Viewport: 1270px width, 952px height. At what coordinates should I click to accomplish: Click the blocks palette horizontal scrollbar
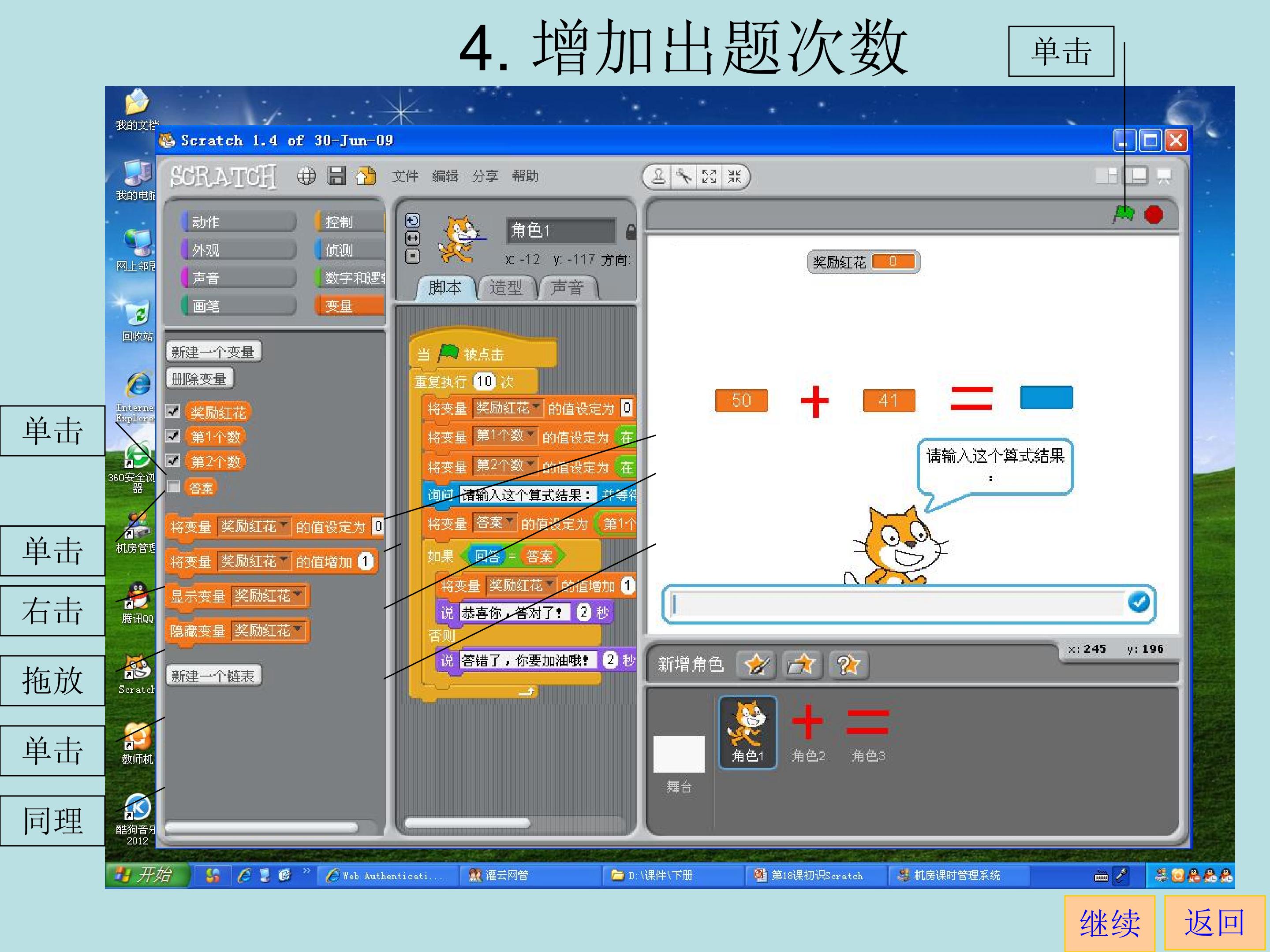coord(261,827)
